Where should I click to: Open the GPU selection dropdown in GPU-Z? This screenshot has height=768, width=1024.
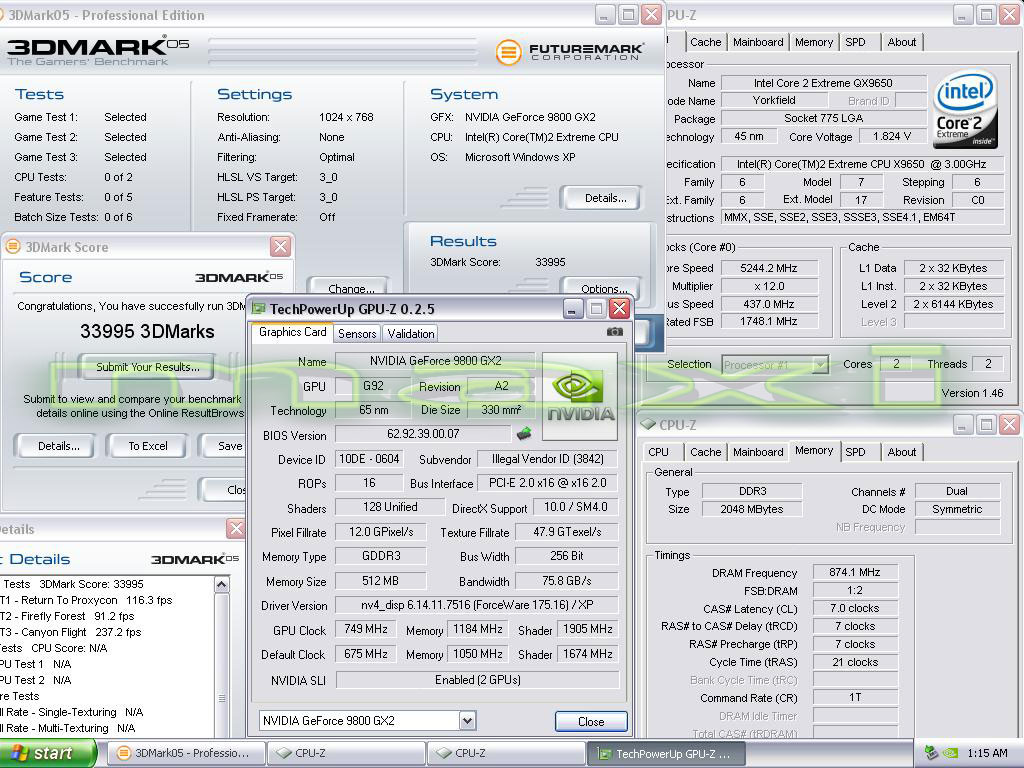[x=466, y=721]
